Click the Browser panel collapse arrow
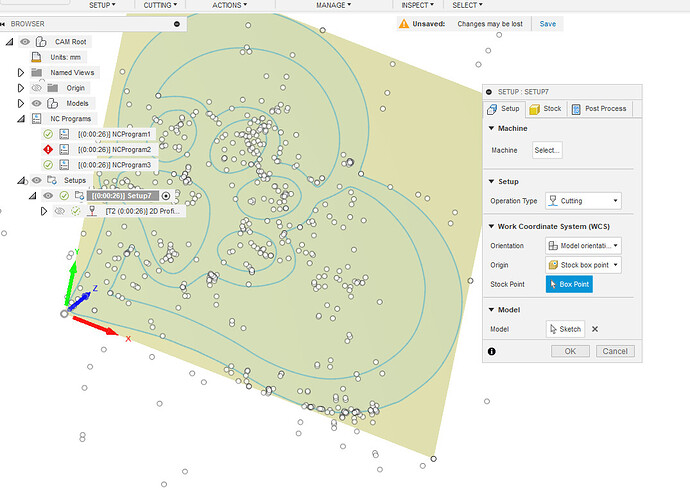Image resolution: width=690 pixels, height=490 pixels. click(3, 24)
